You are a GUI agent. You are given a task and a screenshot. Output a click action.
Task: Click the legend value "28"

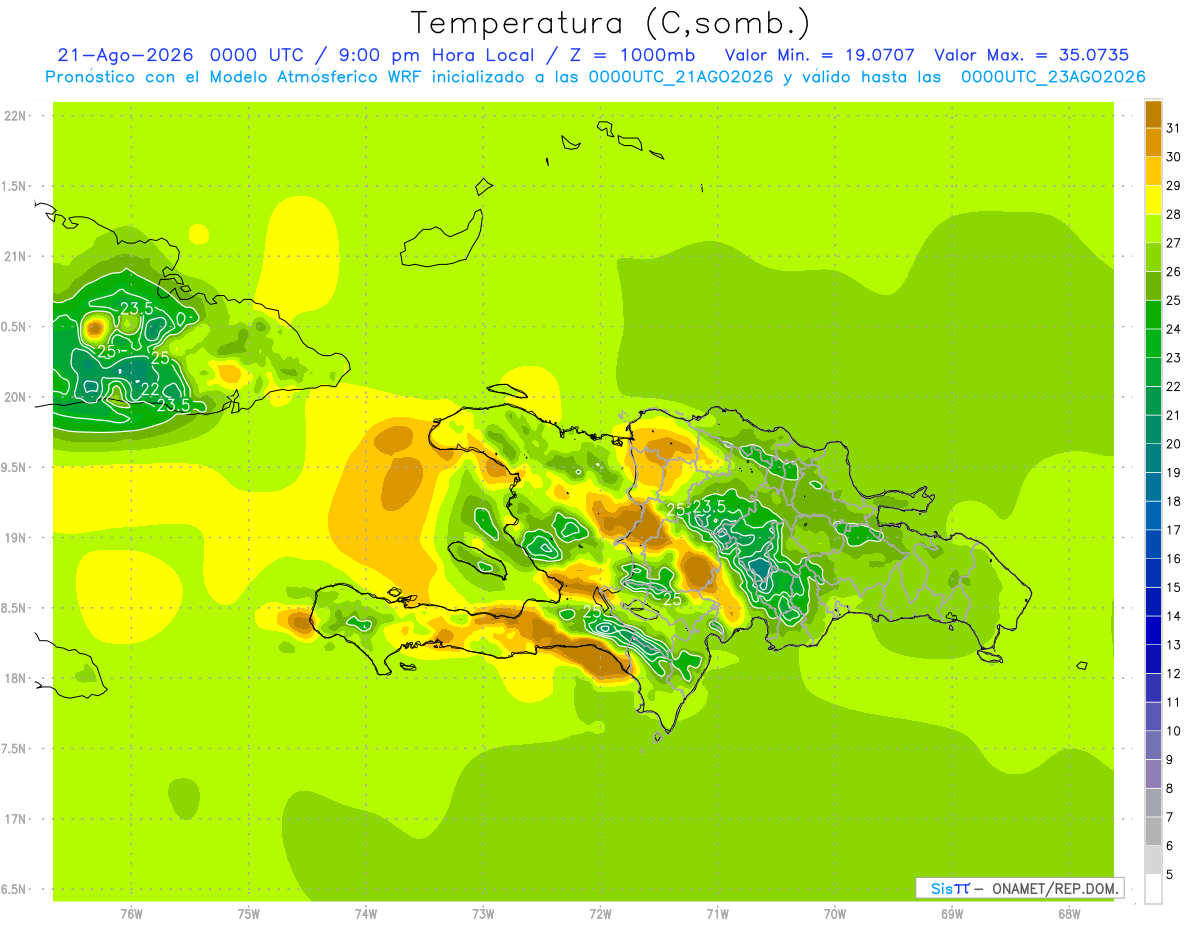1173,215
